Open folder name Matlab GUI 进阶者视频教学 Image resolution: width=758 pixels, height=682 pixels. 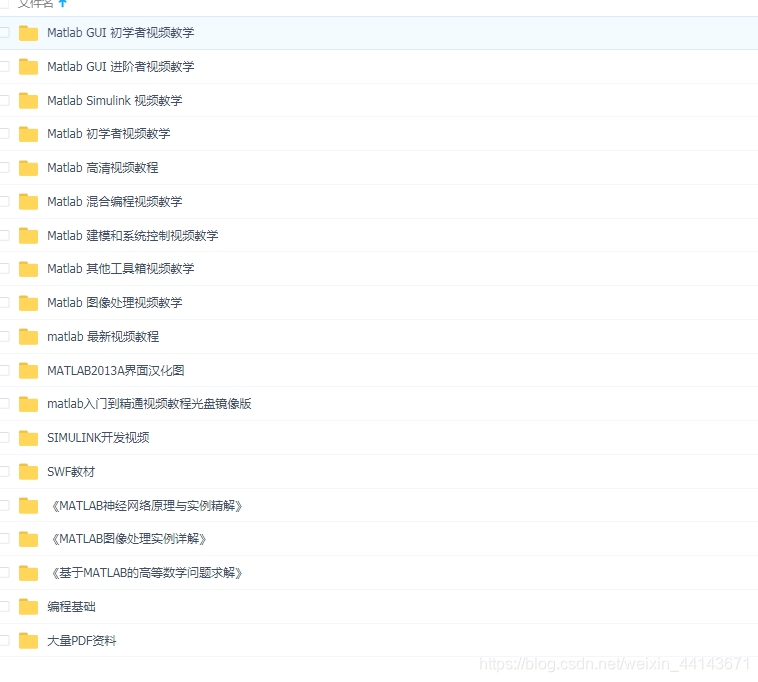[x=120, y=67]
